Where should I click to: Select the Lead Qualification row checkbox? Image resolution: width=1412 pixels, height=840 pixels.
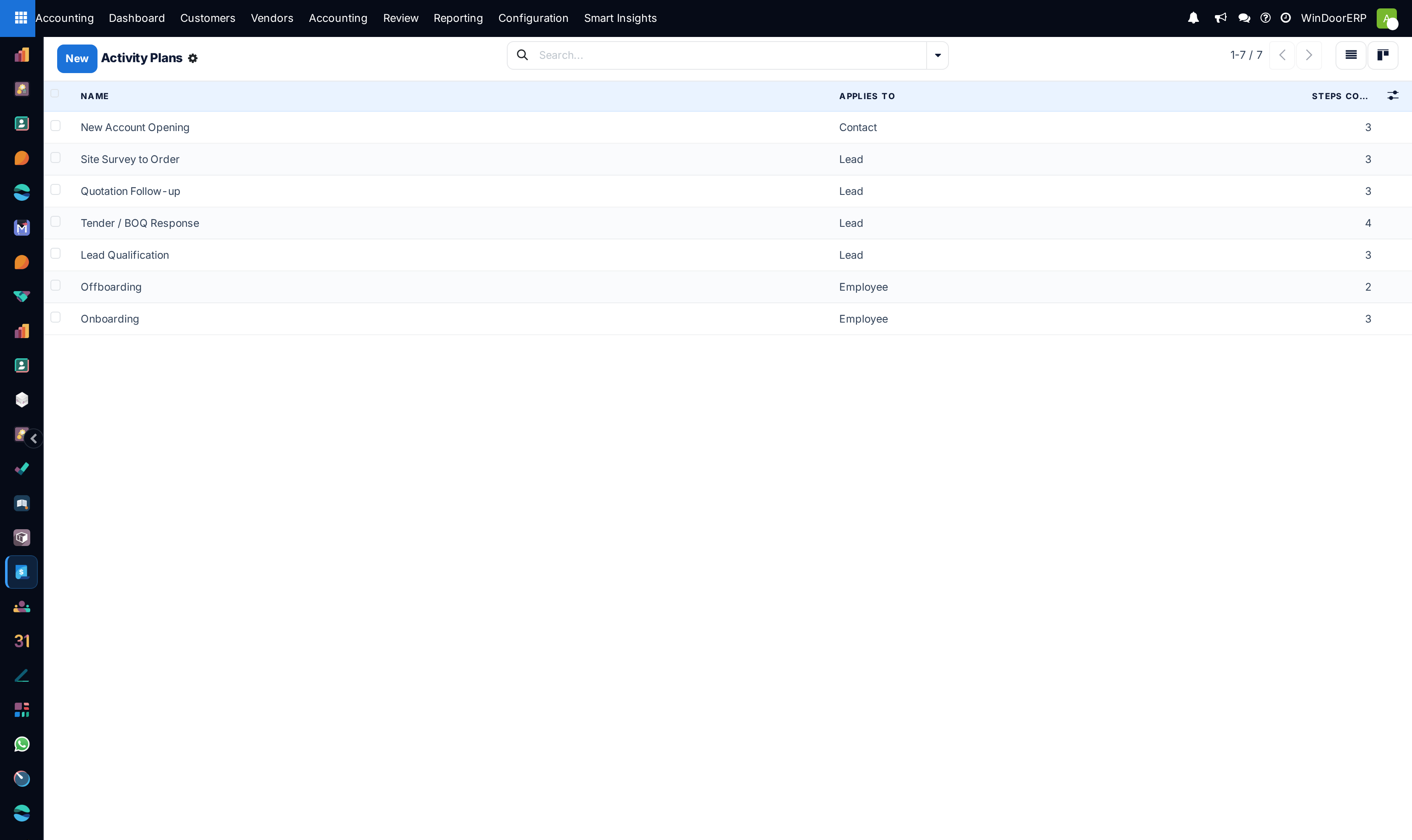click(x=55, y=254)
